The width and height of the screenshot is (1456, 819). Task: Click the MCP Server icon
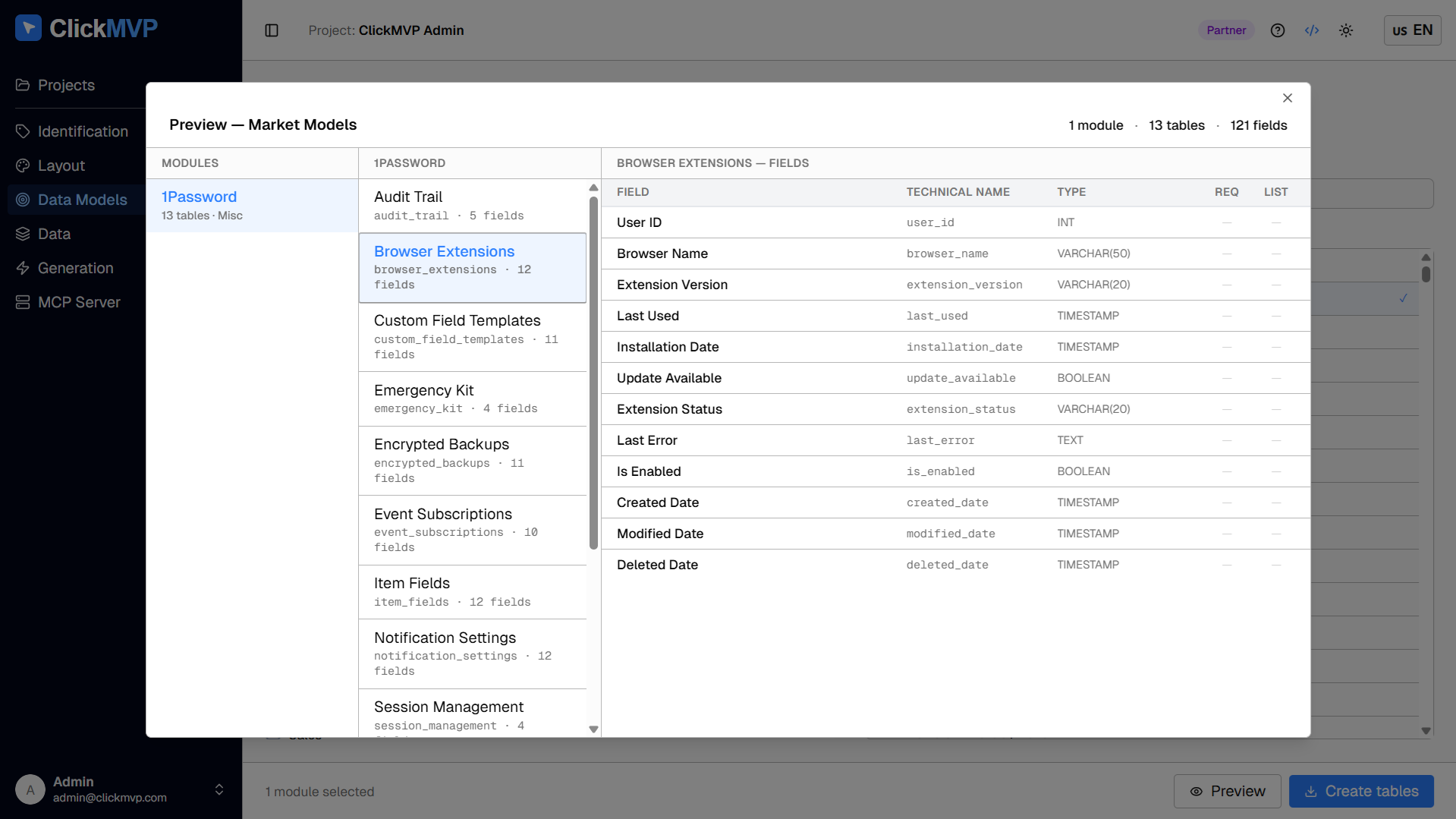coord(23,302)
